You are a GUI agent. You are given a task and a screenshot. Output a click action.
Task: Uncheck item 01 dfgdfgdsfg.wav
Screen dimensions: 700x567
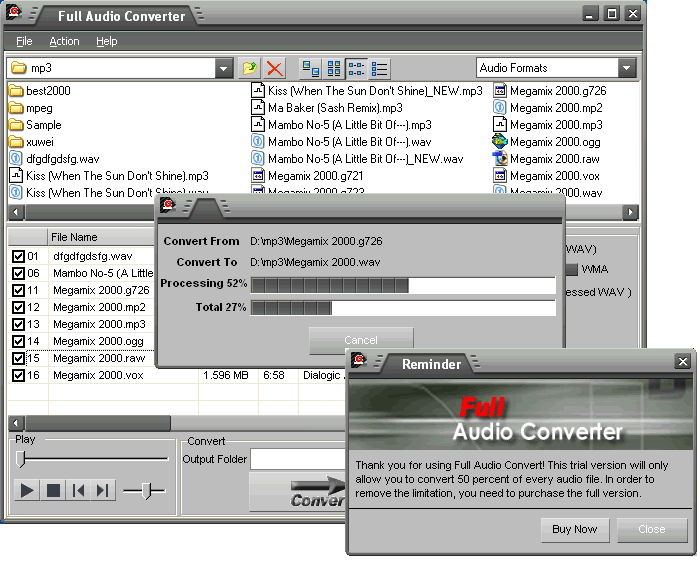(18, 256)
